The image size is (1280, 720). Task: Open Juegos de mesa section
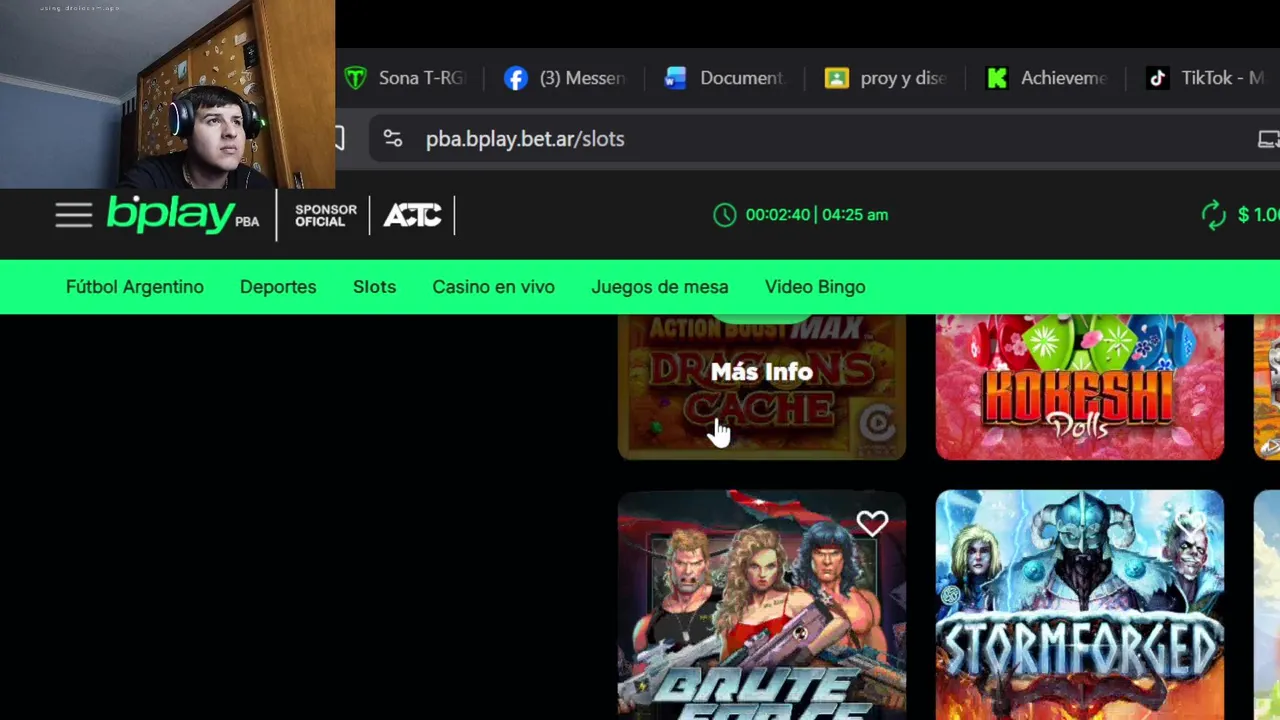tap(660, 287)
